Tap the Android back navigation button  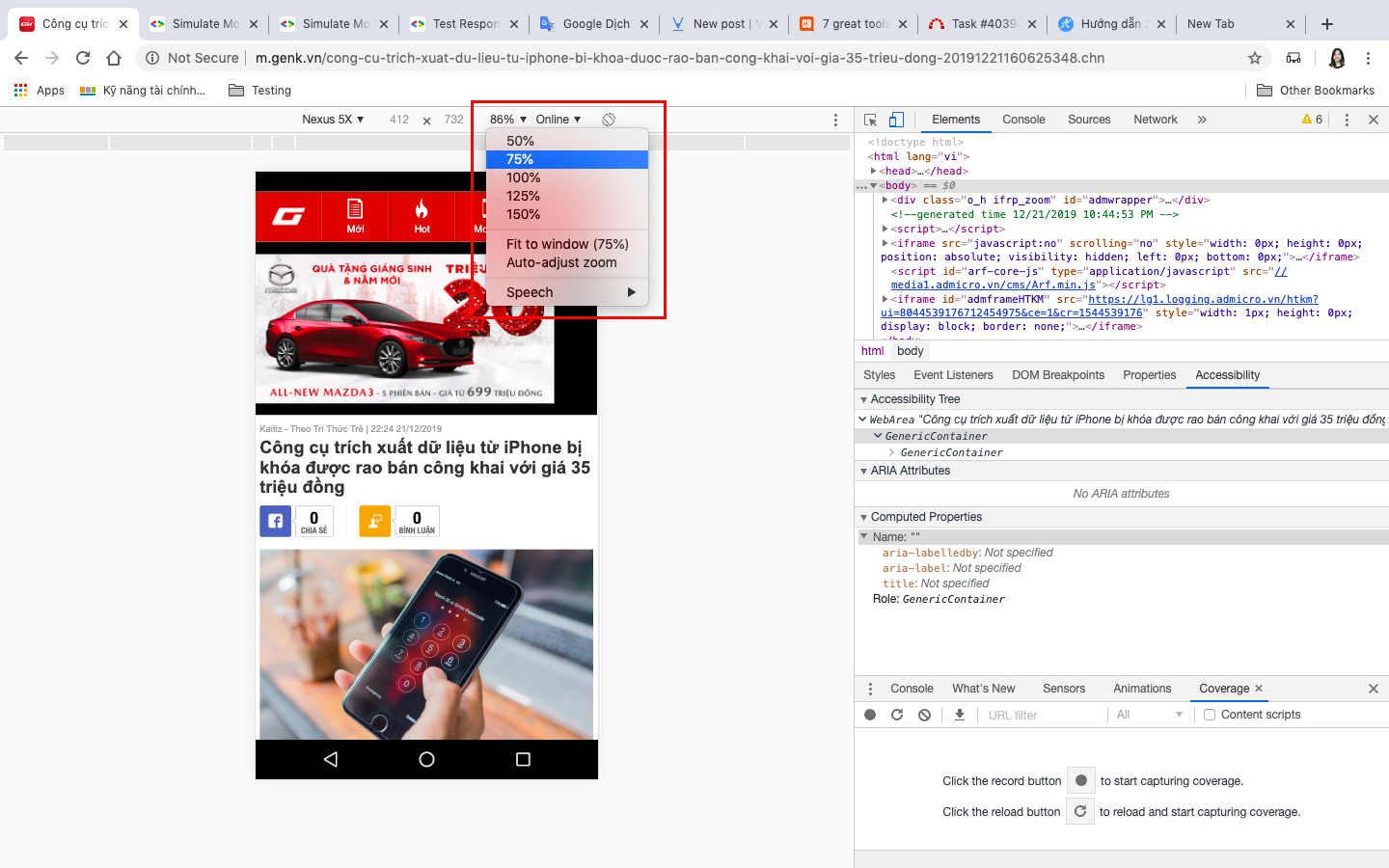331,759
